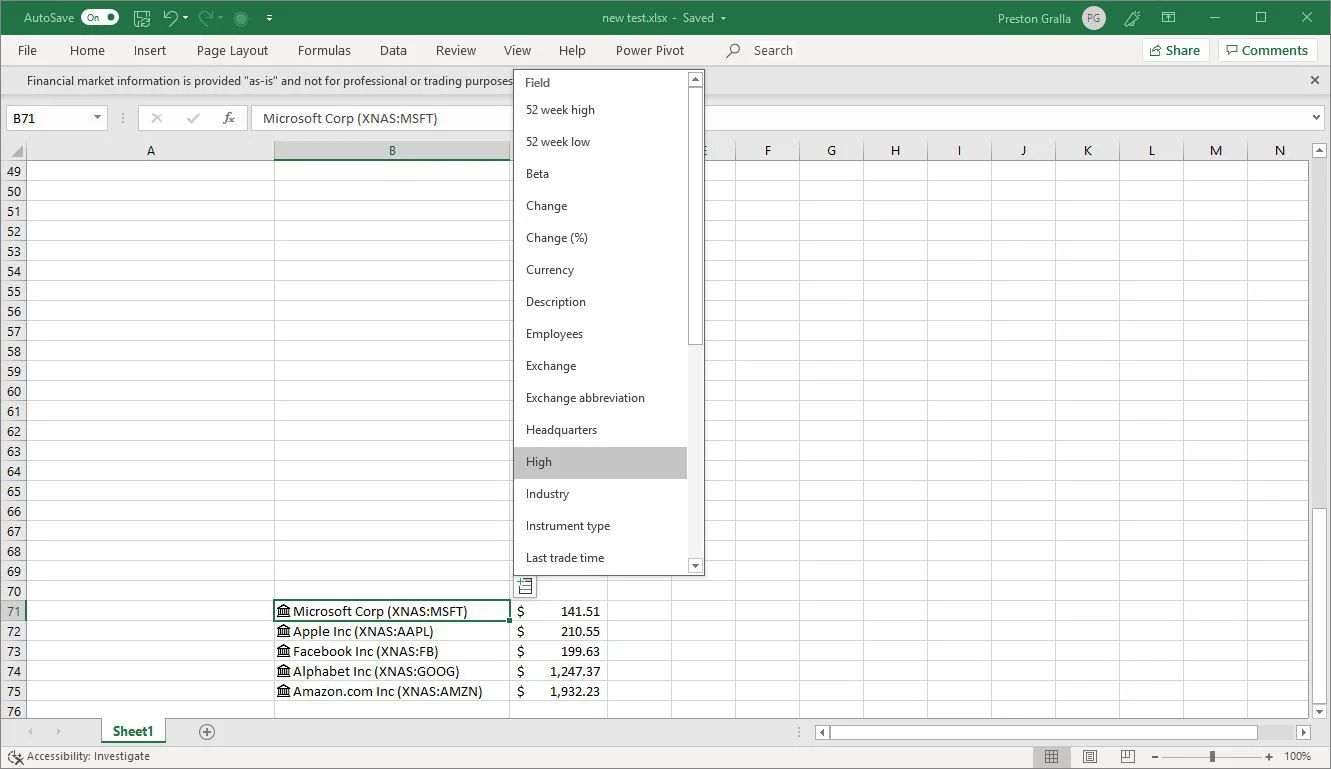Select Last trade time field
Image resolution: width=1331 pixels, height=769 pixels.
tap(600, 558)
